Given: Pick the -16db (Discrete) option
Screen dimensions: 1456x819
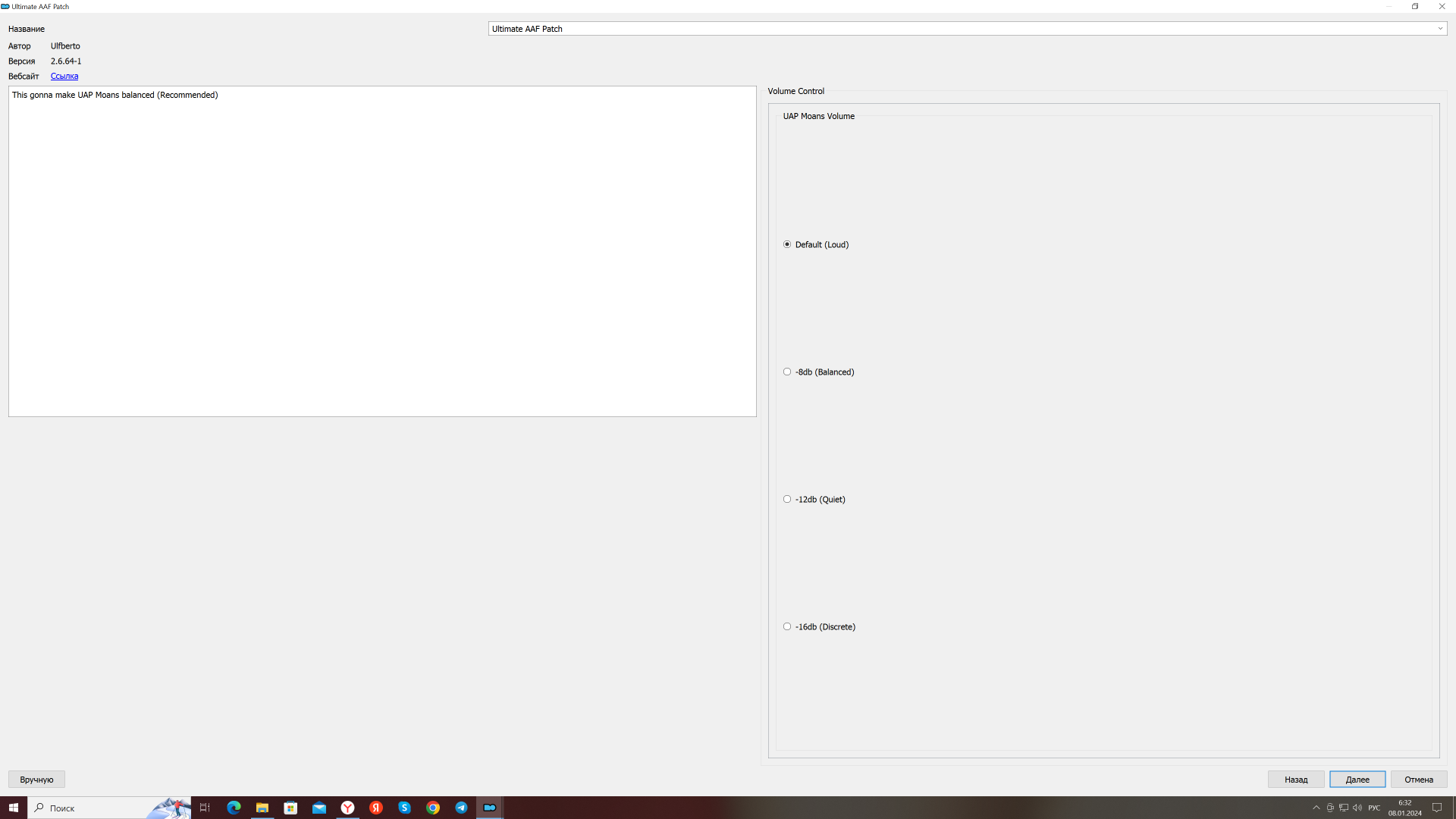Looking at the screenshot, I should point(787,626).
